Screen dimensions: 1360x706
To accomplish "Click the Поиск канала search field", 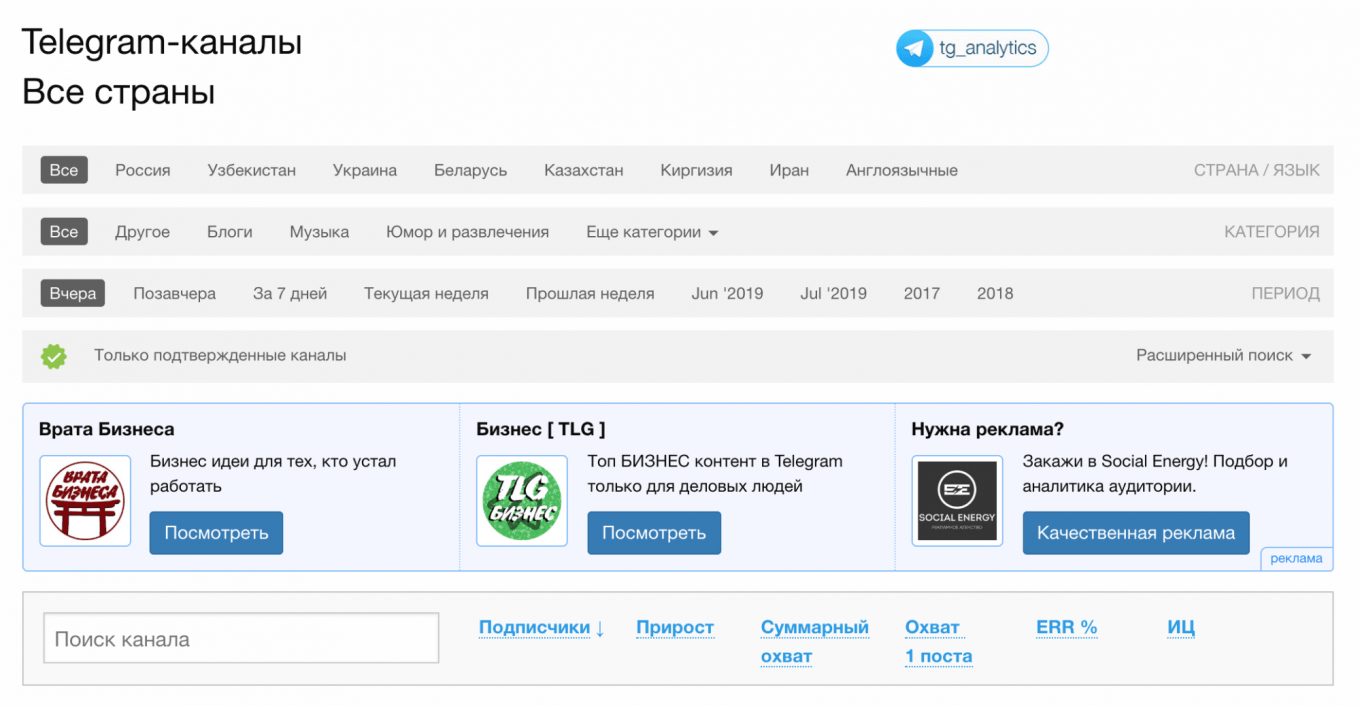I will coord(241,638).
